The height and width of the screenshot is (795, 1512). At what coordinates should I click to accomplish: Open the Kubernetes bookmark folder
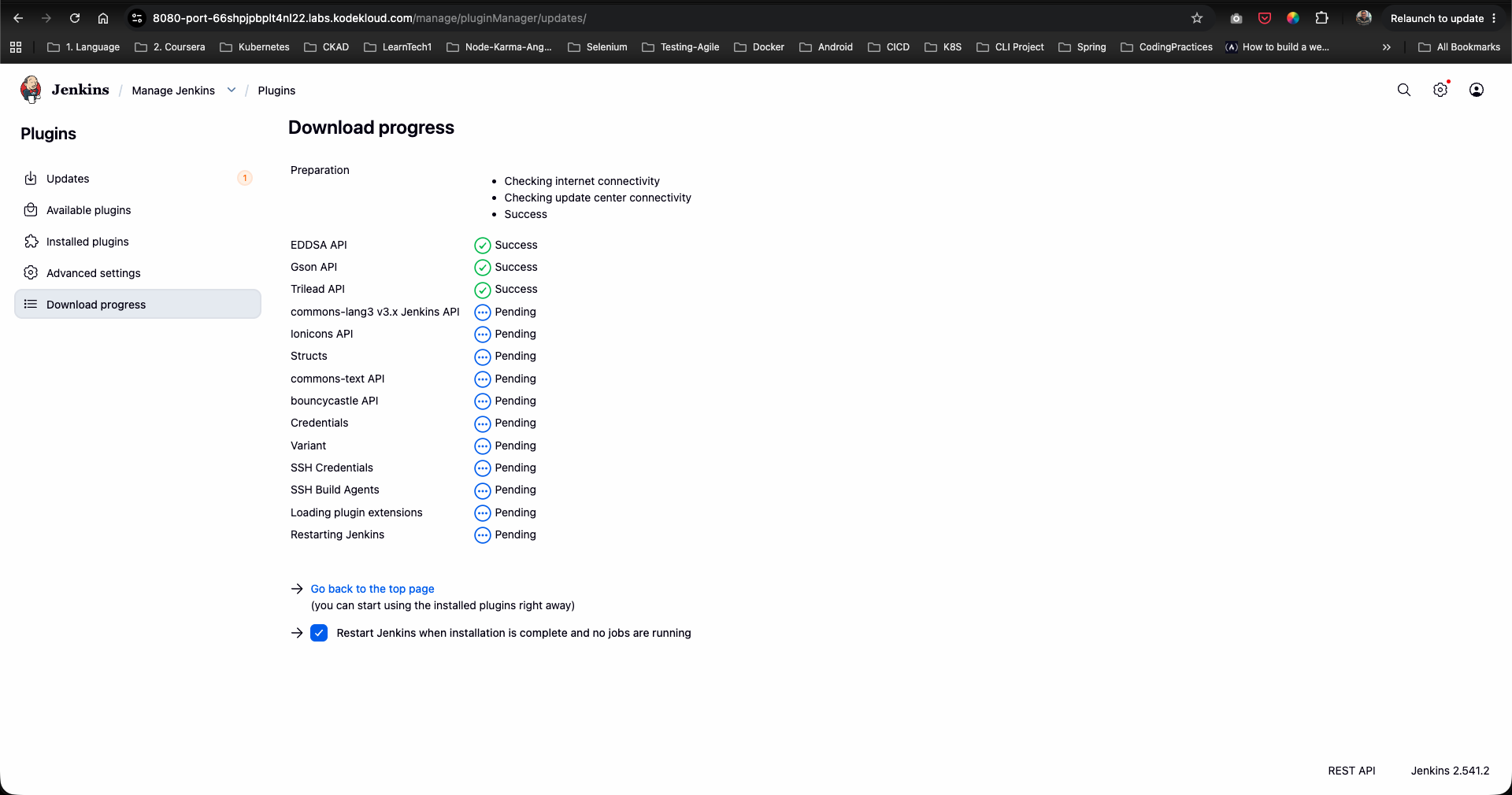pyautogui.click(x=254, y=47)
